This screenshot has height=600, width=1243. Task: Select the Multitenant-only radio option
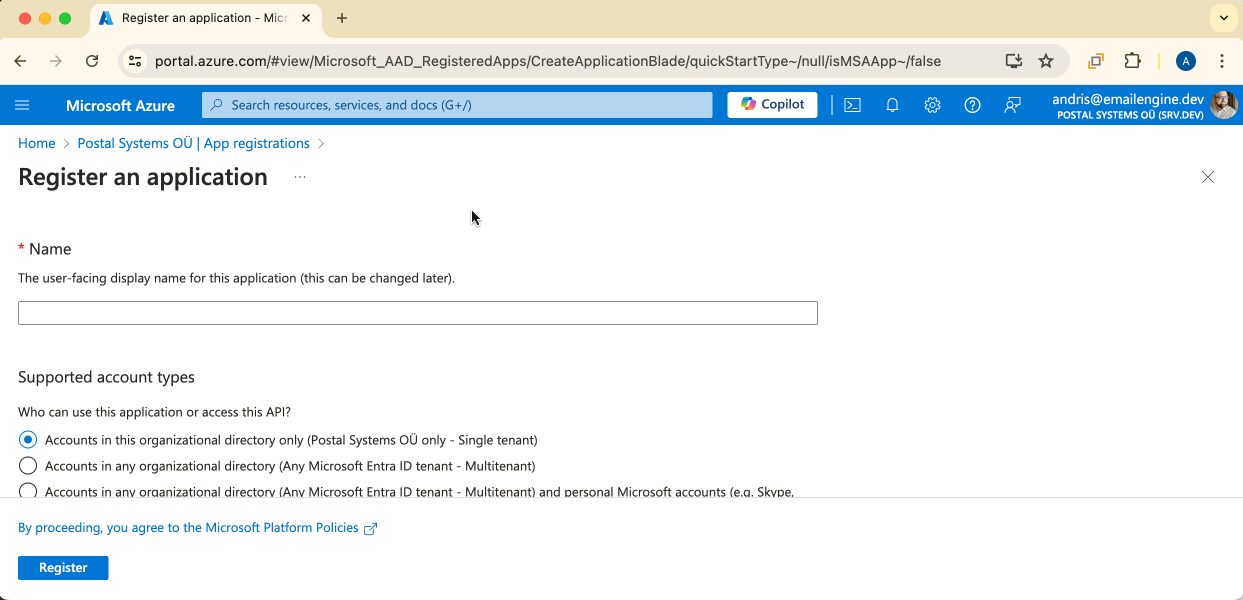28,466
